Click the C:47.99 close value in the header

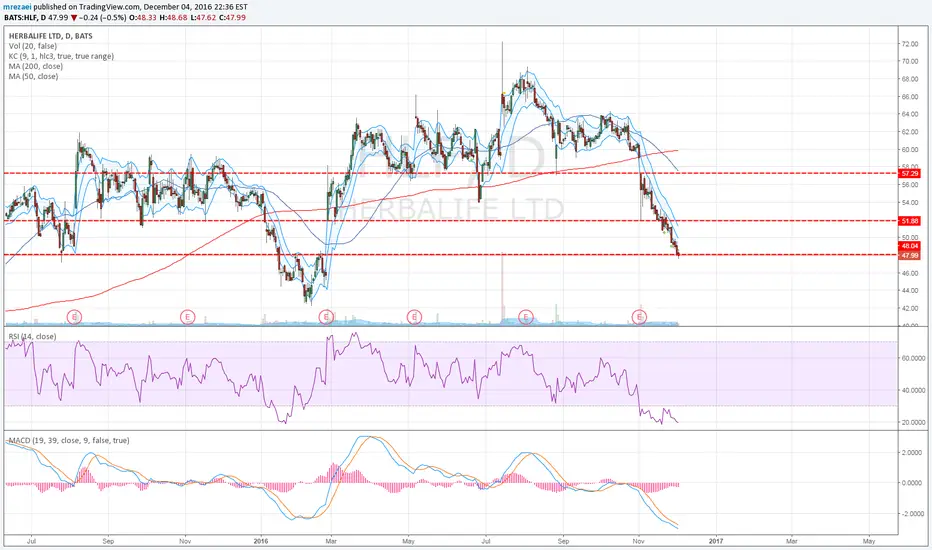(x=232, y=17)
